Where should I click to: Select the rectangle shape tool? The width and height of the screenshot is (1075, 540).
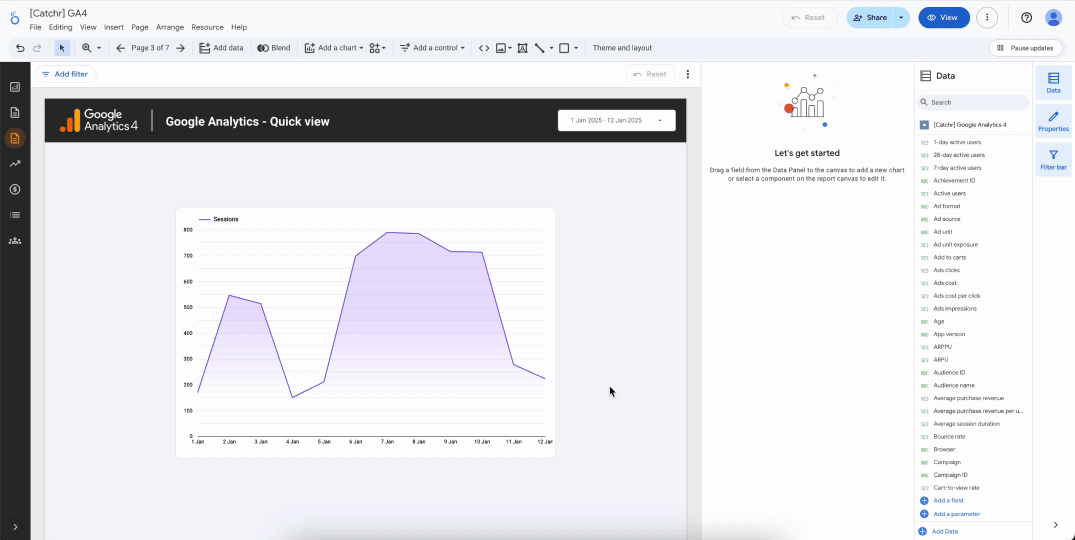pyautogui.click(x=564, y=48)
